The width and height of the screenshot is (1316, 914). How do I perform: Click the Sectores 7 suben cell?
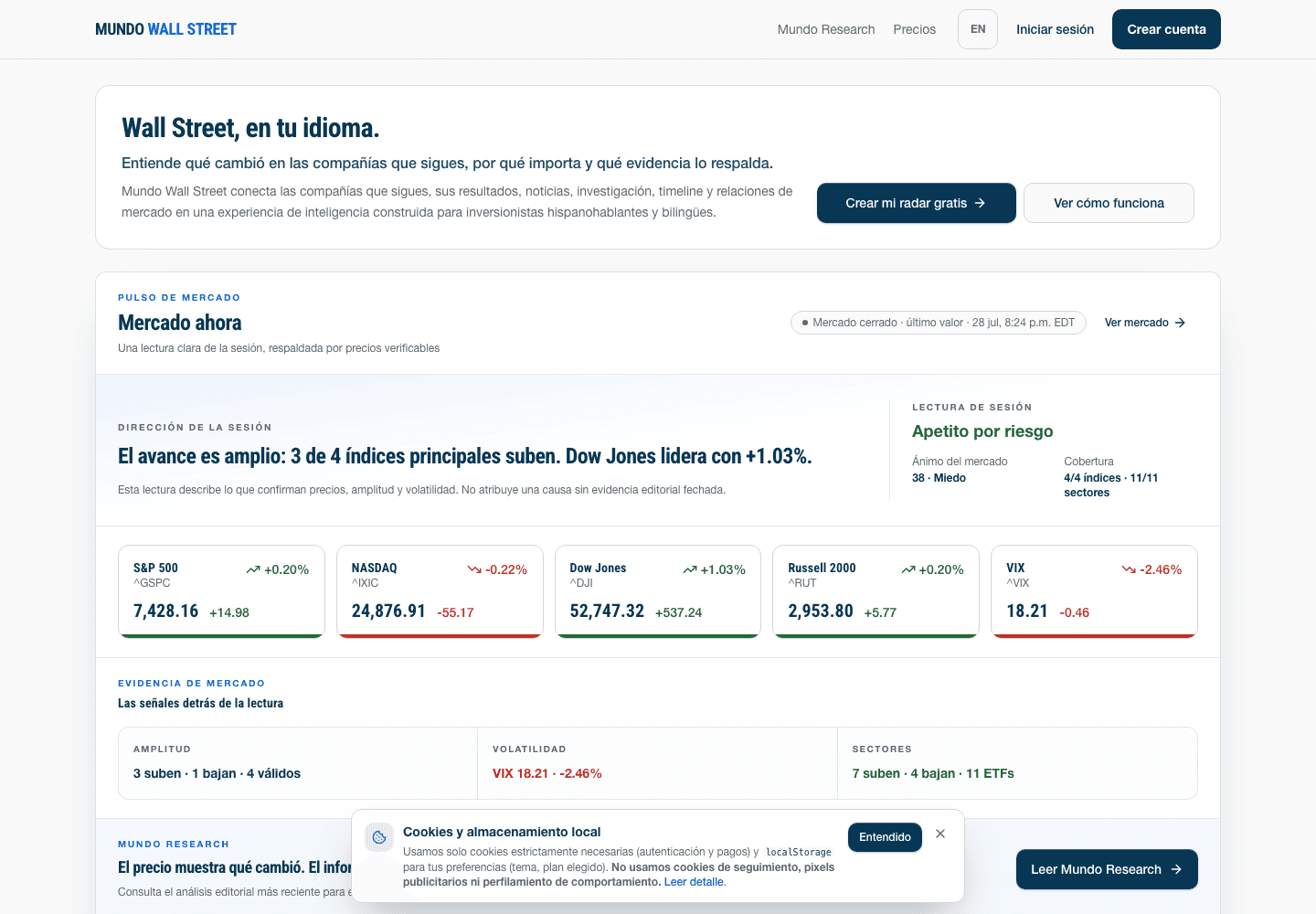tap(1017, 763)
